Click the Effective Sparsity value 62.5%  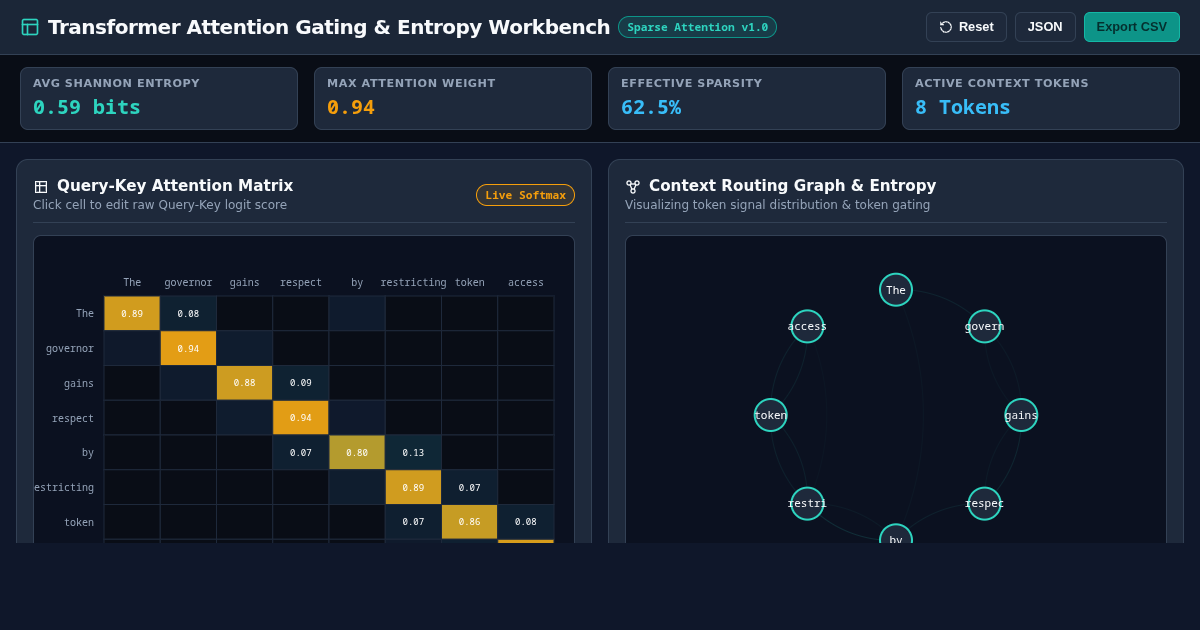point(651,107)
